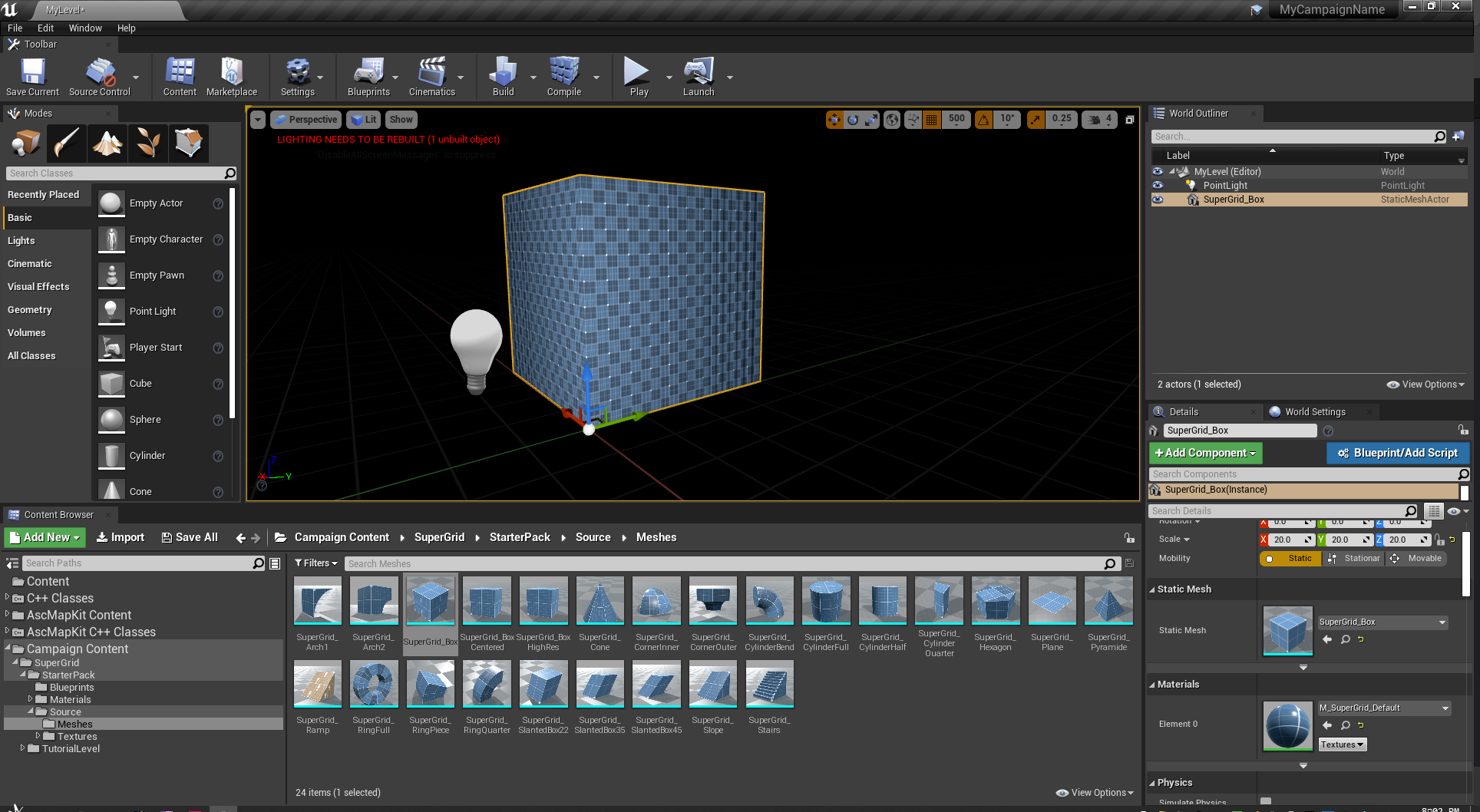Set Mobility to Static
This screenshot has height=812, width=1480.
[x=1290, y=559]
